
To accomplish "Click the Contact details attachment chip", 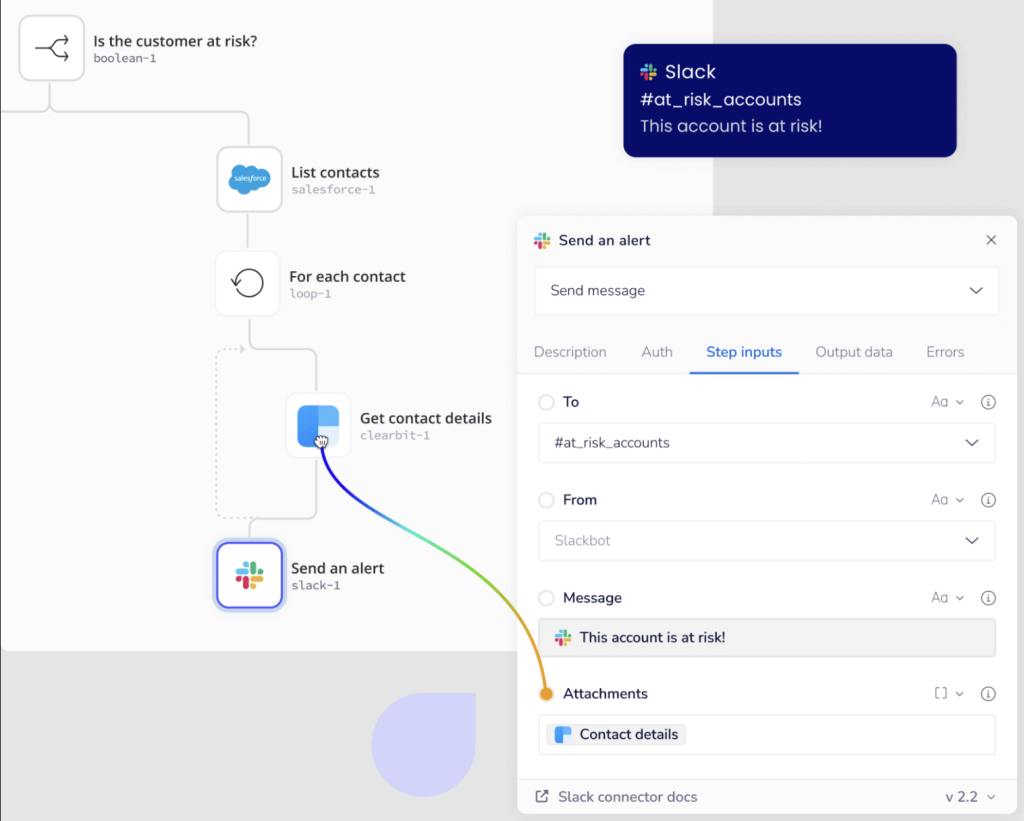I will [x=616, y=735].
